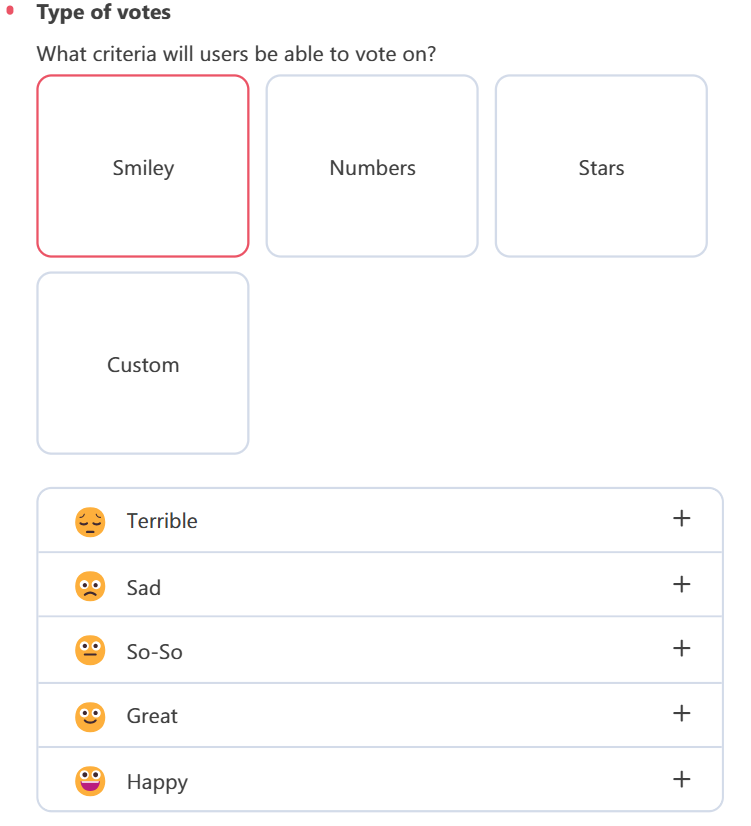Click the Terrible label text

pyautogui.click(x=162, y=521)
